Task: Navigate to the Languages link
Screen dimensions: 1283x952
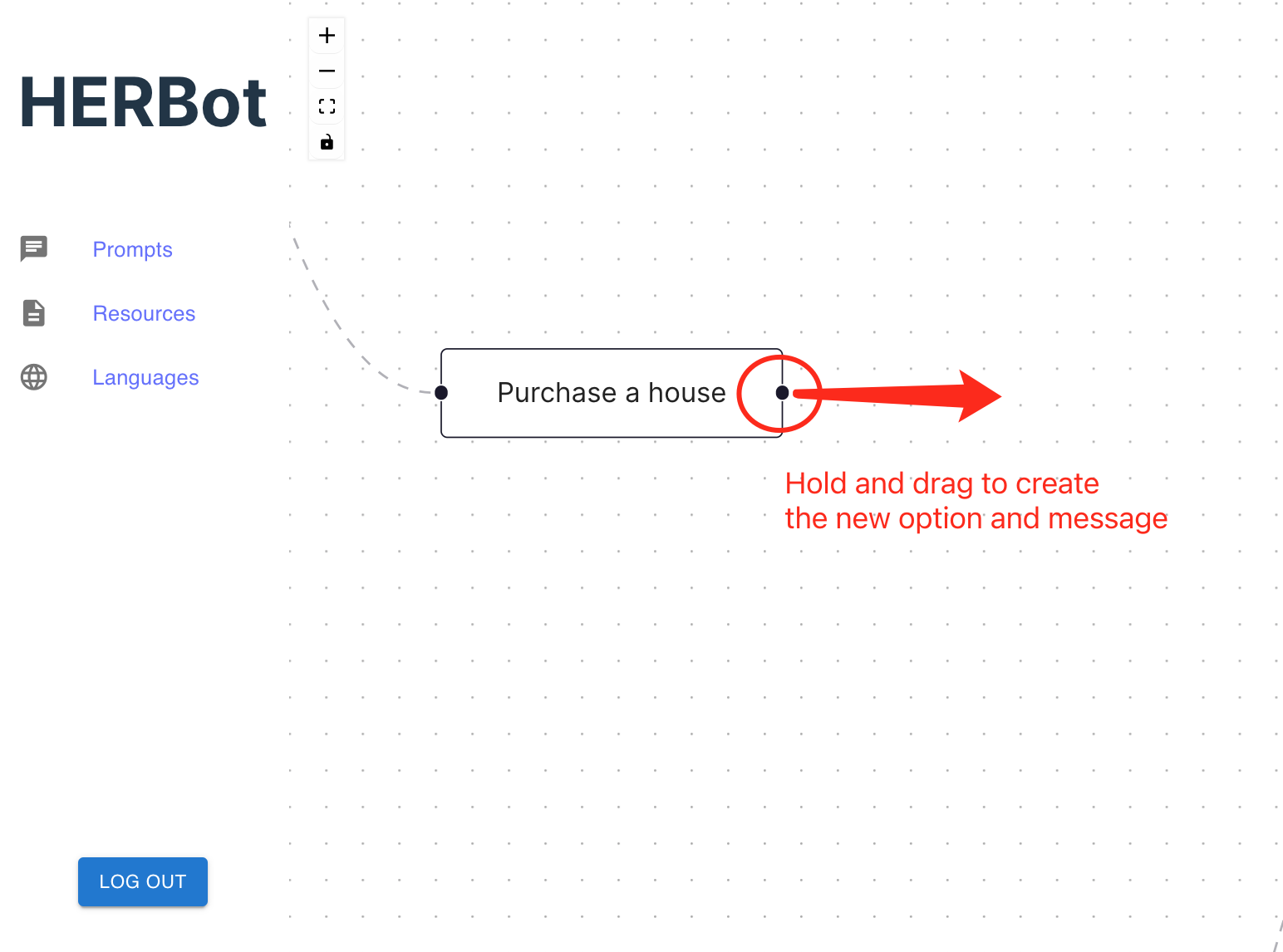Action: [145, 377]
